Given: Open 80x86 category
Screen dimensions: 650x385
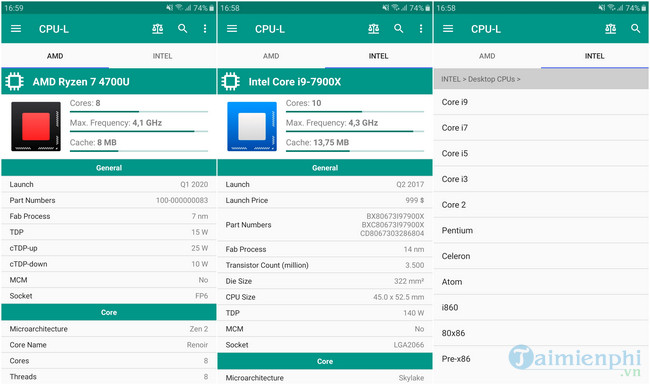Looking at the screenshot, I should pos(541,333).
